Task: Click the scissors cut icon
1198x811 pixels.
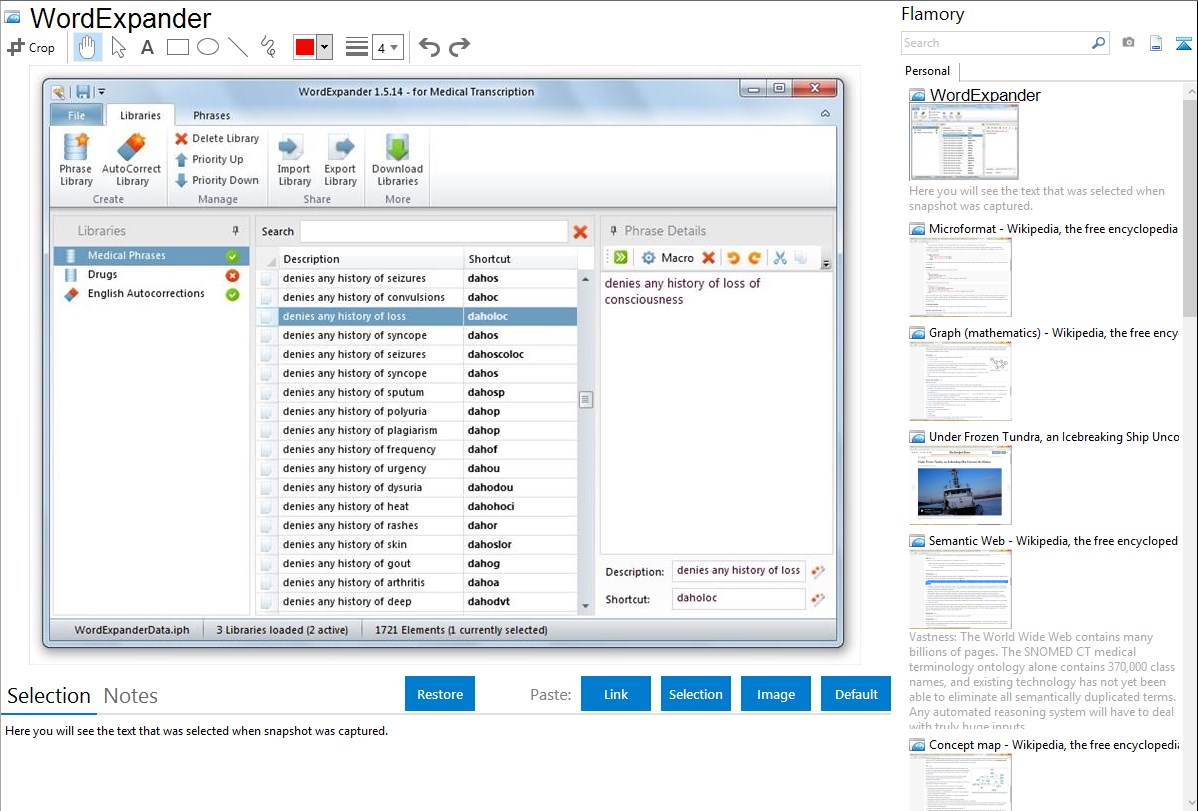Action: pos(779,258)
